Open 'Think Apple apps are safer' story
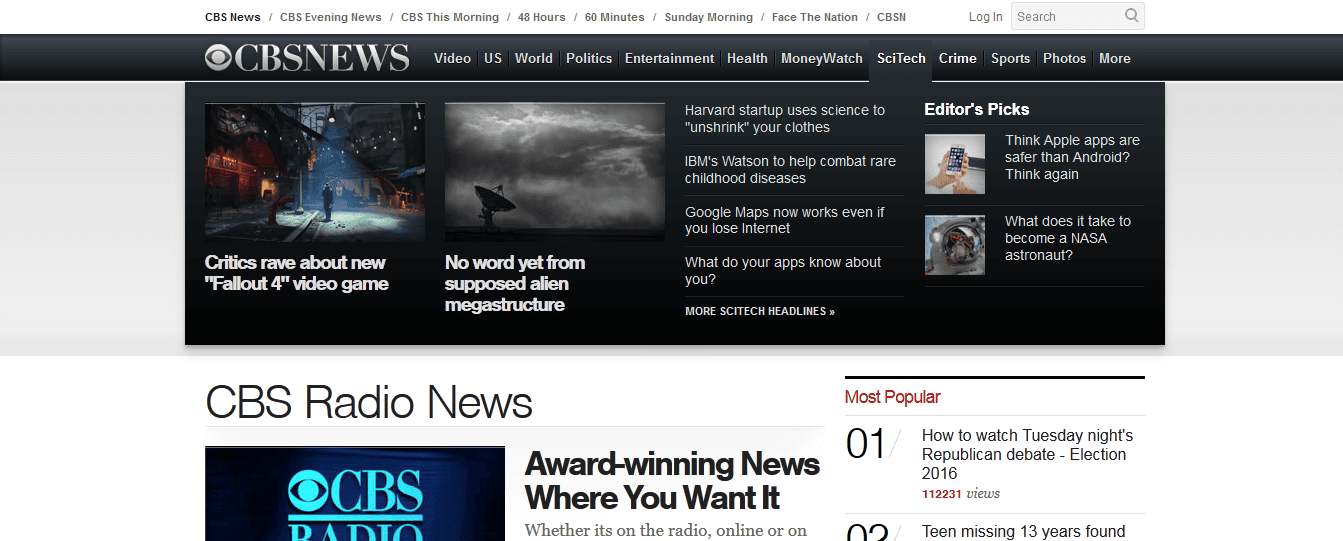The width and height of the screenshot is (1343, 541). click(x=1072, y=157)
